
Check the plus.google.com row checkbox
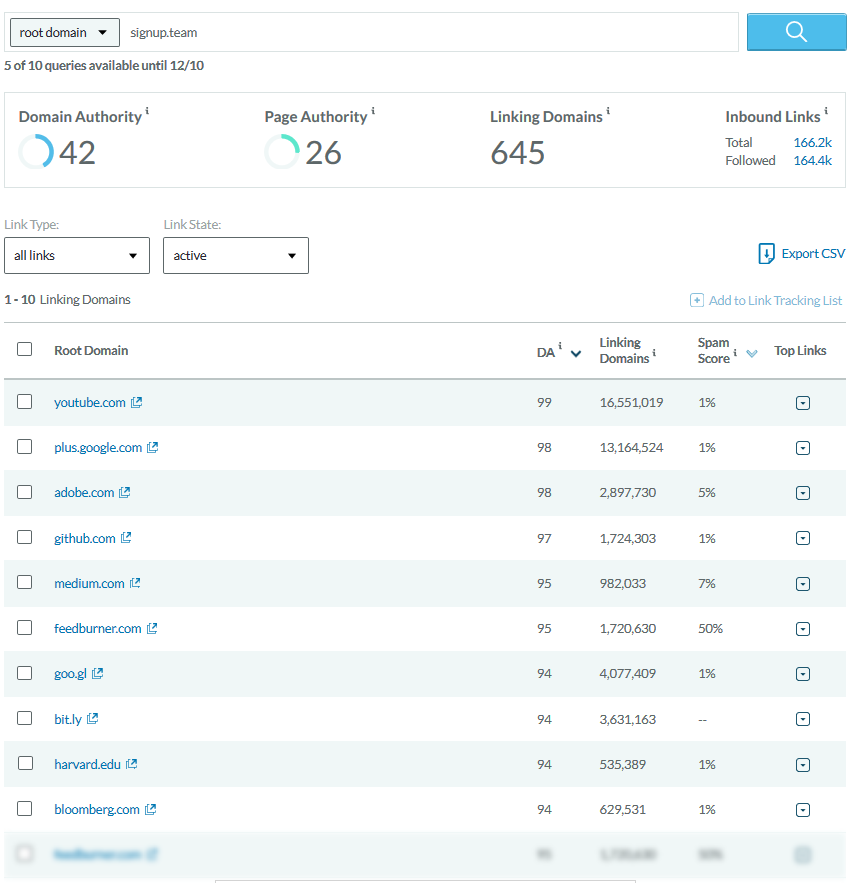tap(24, 447)
